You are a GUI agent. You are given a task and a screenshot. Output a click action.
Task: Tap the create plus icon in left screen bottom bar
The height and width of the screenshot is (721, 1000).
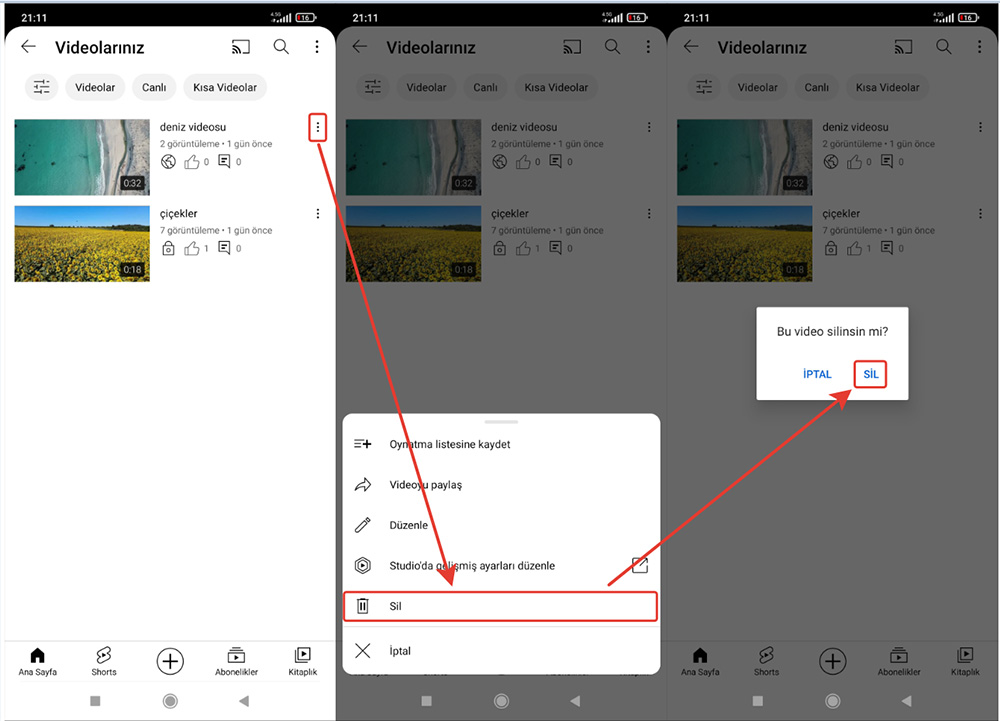point(170,660)
